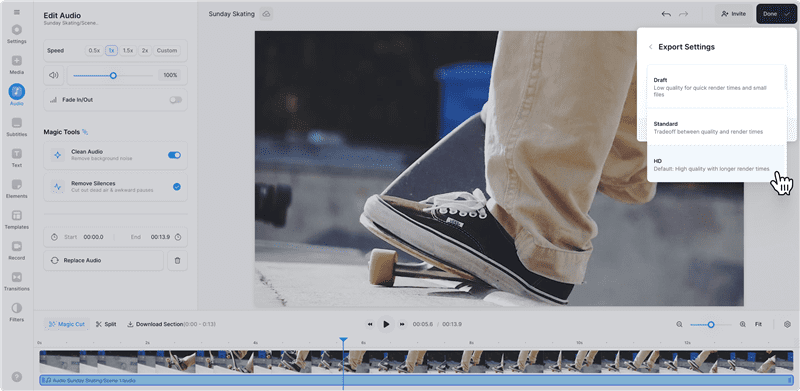Viewport: 800px width, 391px height.
Task: Select the 0.5x speed option
Action: tap(94, 51)
